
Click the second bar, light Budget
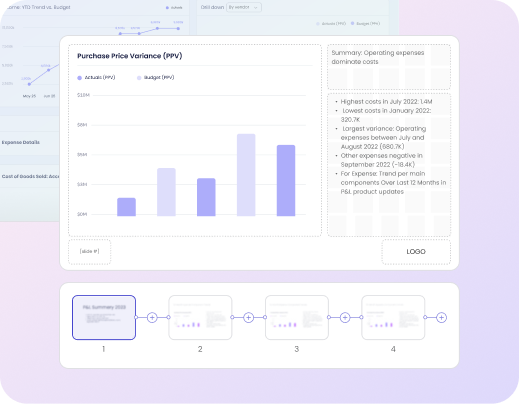(166, 192)
